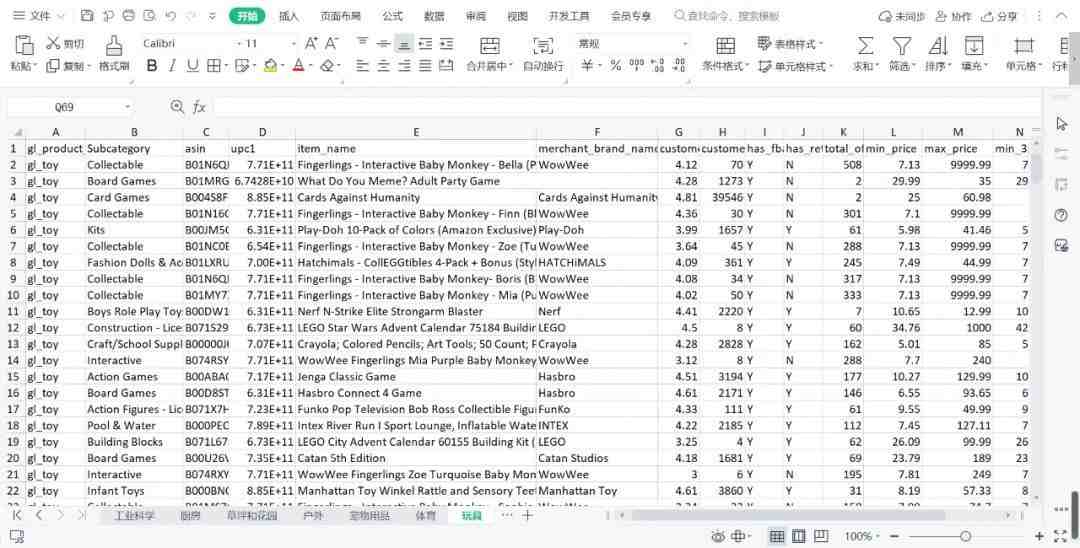Click the Sort (排序) icon

point(937,46)
